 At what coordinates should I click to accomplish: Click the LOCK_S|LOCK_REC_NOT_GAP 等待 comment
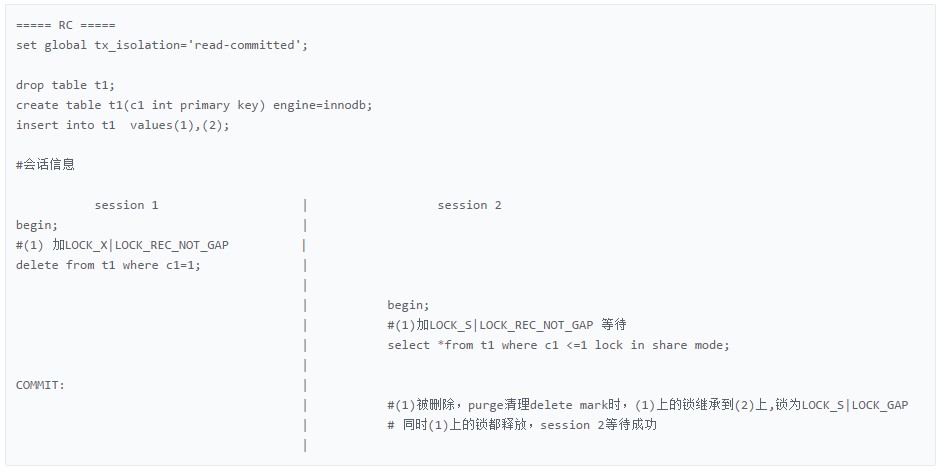click(507, 325)
